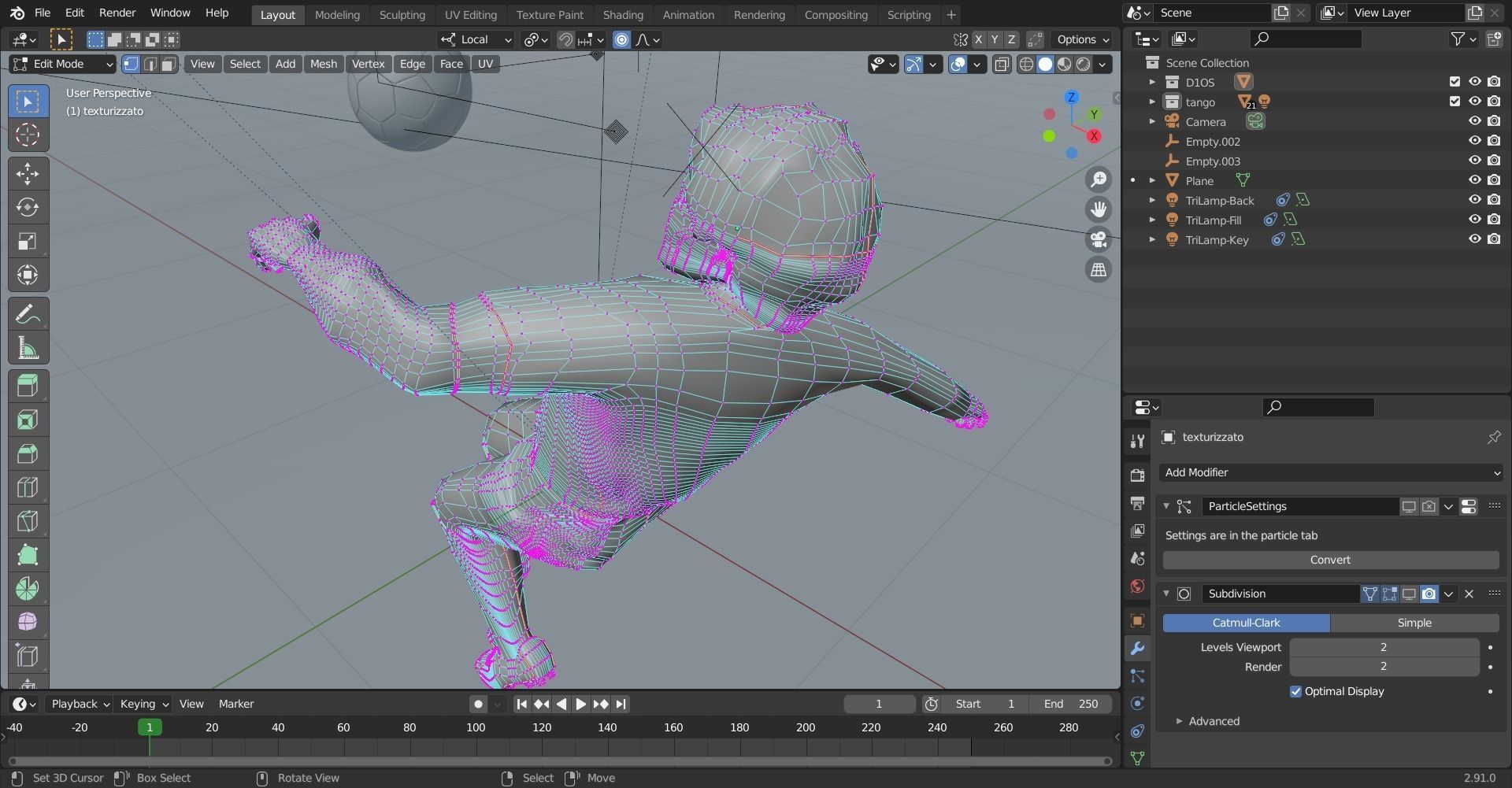Open the Edit Mode dropdown
Screen dimensions: 1512x788
pos(63,65)
